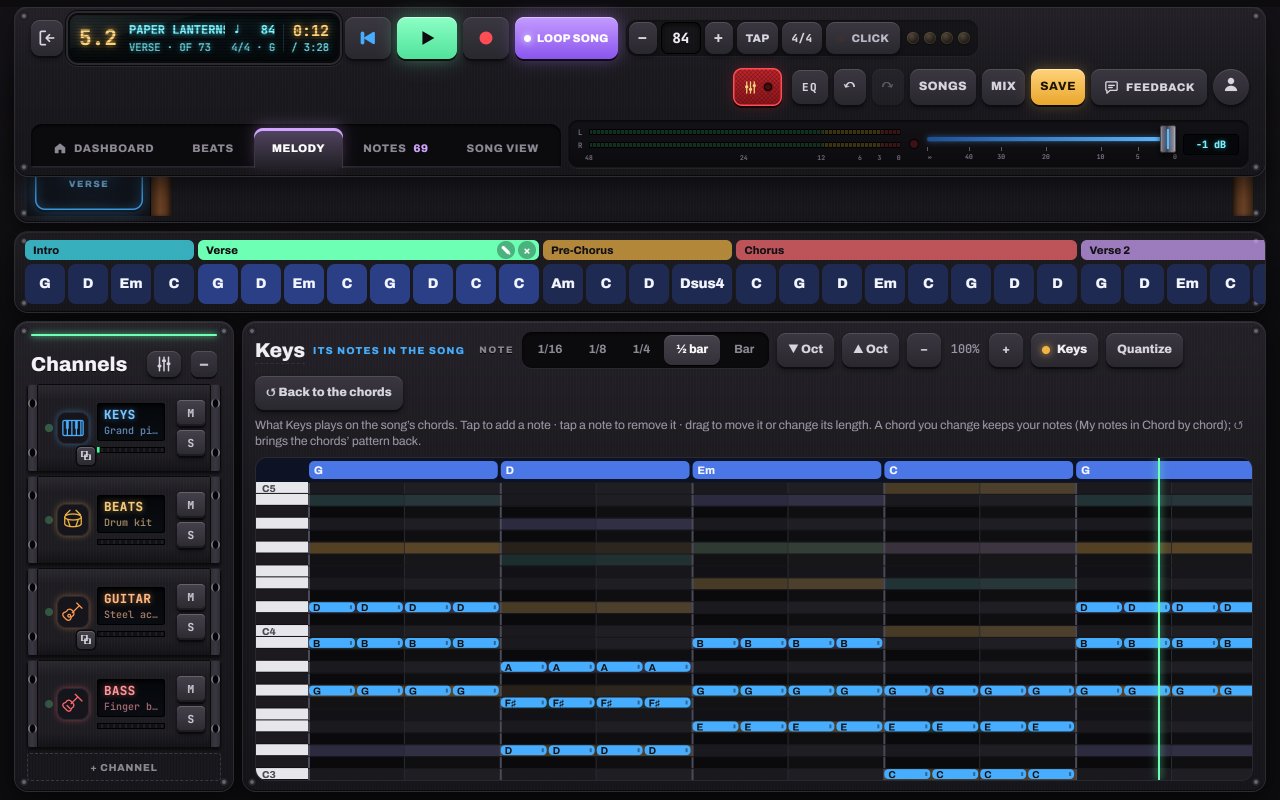Select the 1/16 note length
The width and height of the screenshot is (1280, 800).
coord(550,350)
